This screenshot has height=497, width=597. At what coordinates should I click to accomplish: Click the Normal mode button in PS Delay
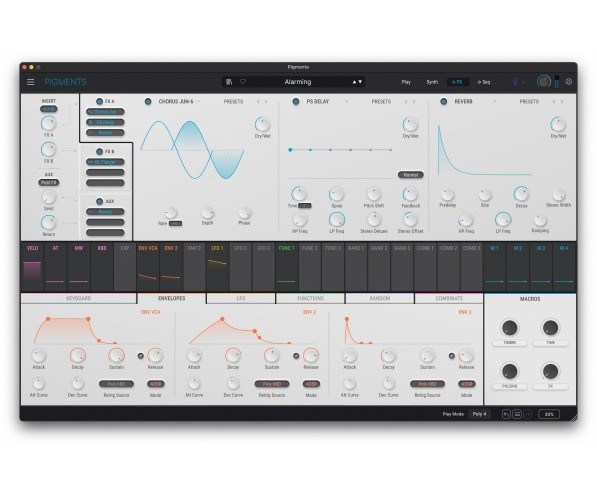410,175
